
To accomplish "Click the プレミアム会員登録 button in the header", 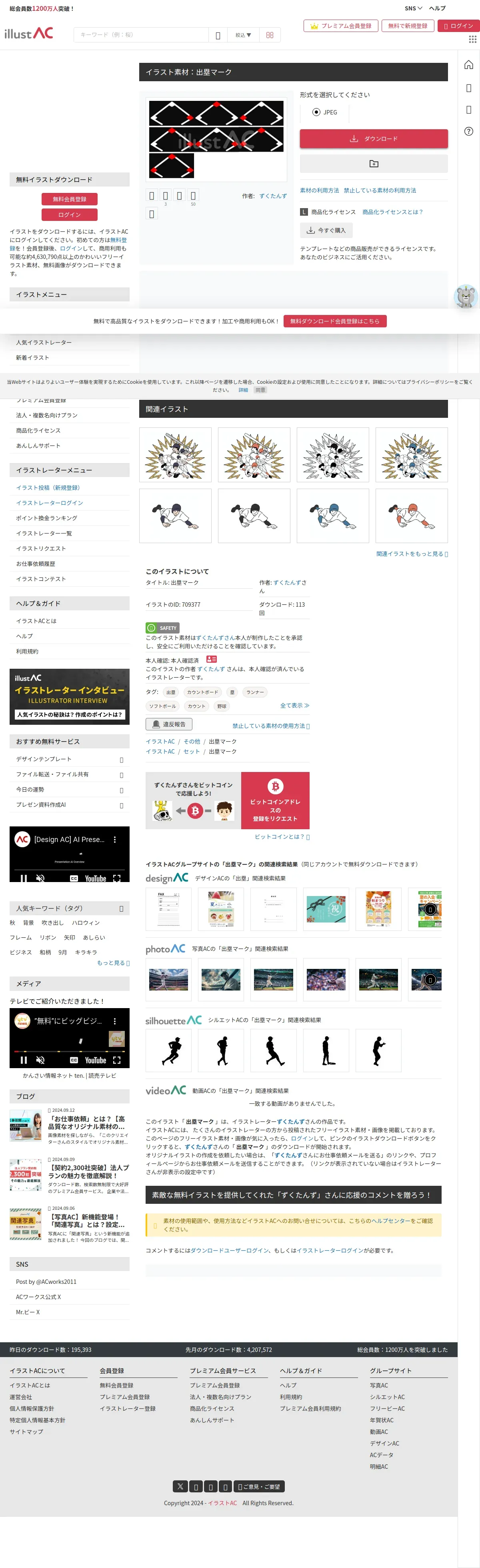I will point(341,26).
